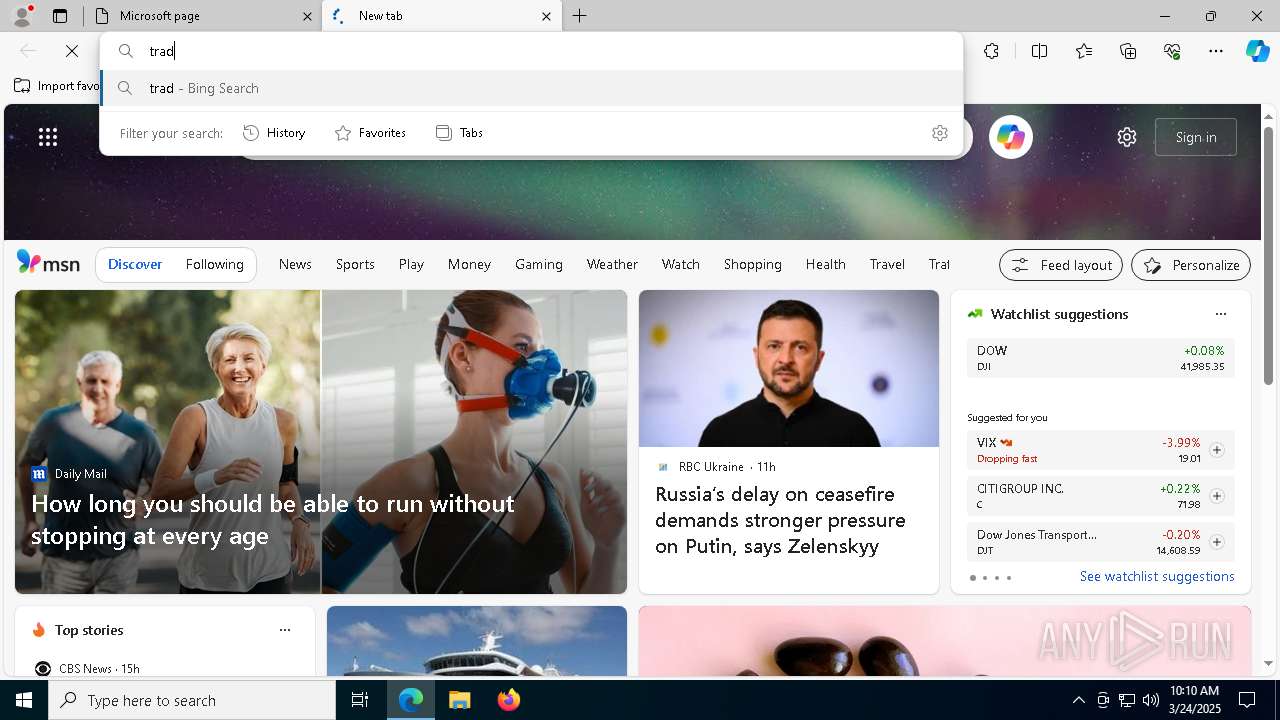This screenshot has width=1280, height=720.
Task: Click the taskbar search box
Action: pos(192,700)
